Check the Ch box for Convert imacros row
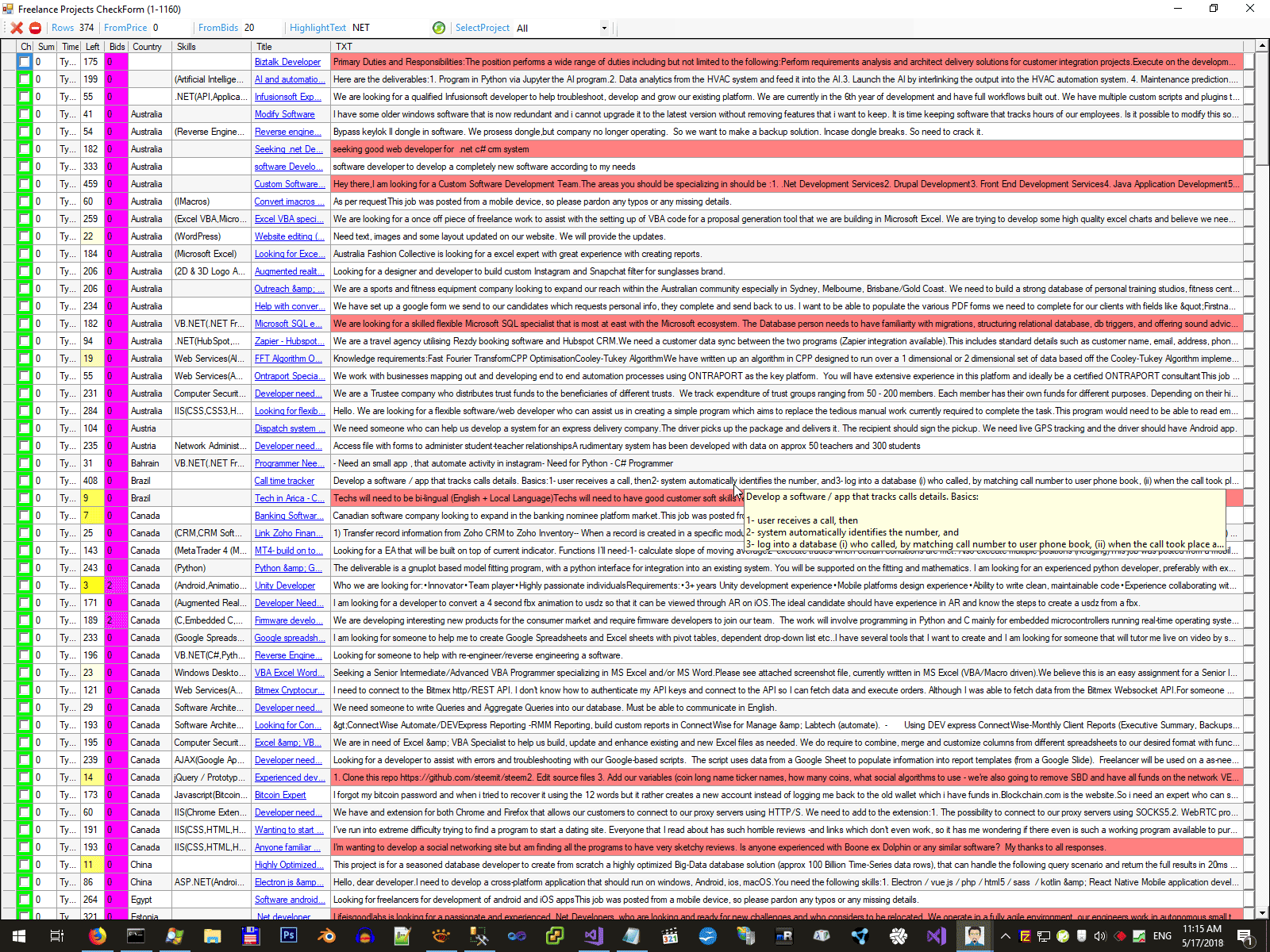This screenshot has height=952, width=1270. point(25,202)
